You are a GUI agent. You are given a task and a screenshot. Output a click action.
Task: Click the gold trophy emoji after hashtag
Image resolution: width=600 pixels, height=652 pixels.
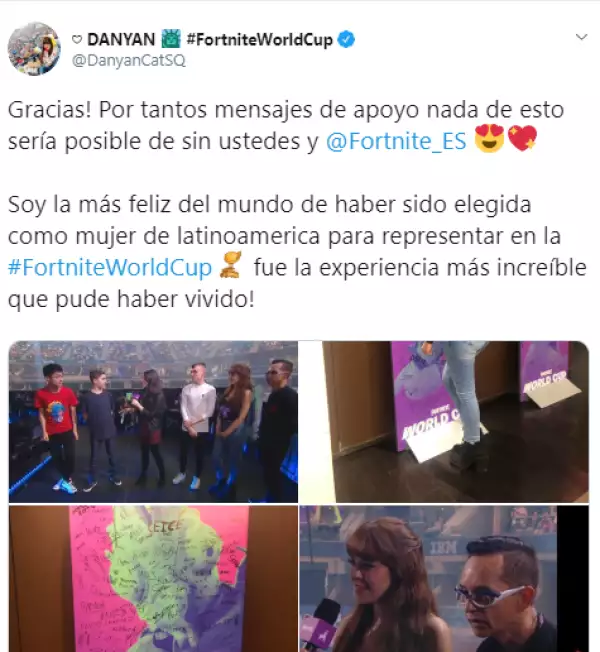[231, 265]
